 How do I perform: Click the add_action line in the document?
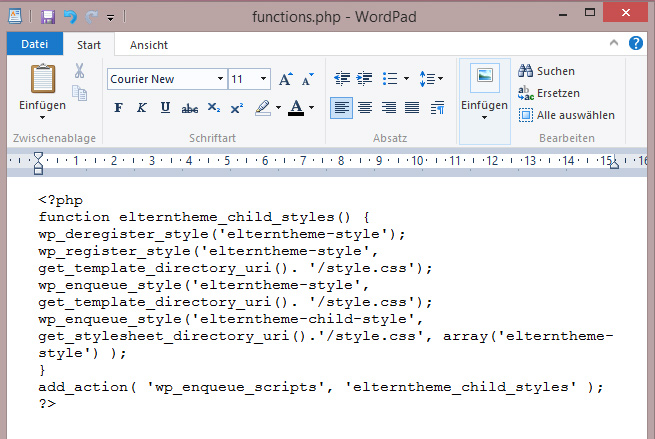pos(321,387)
